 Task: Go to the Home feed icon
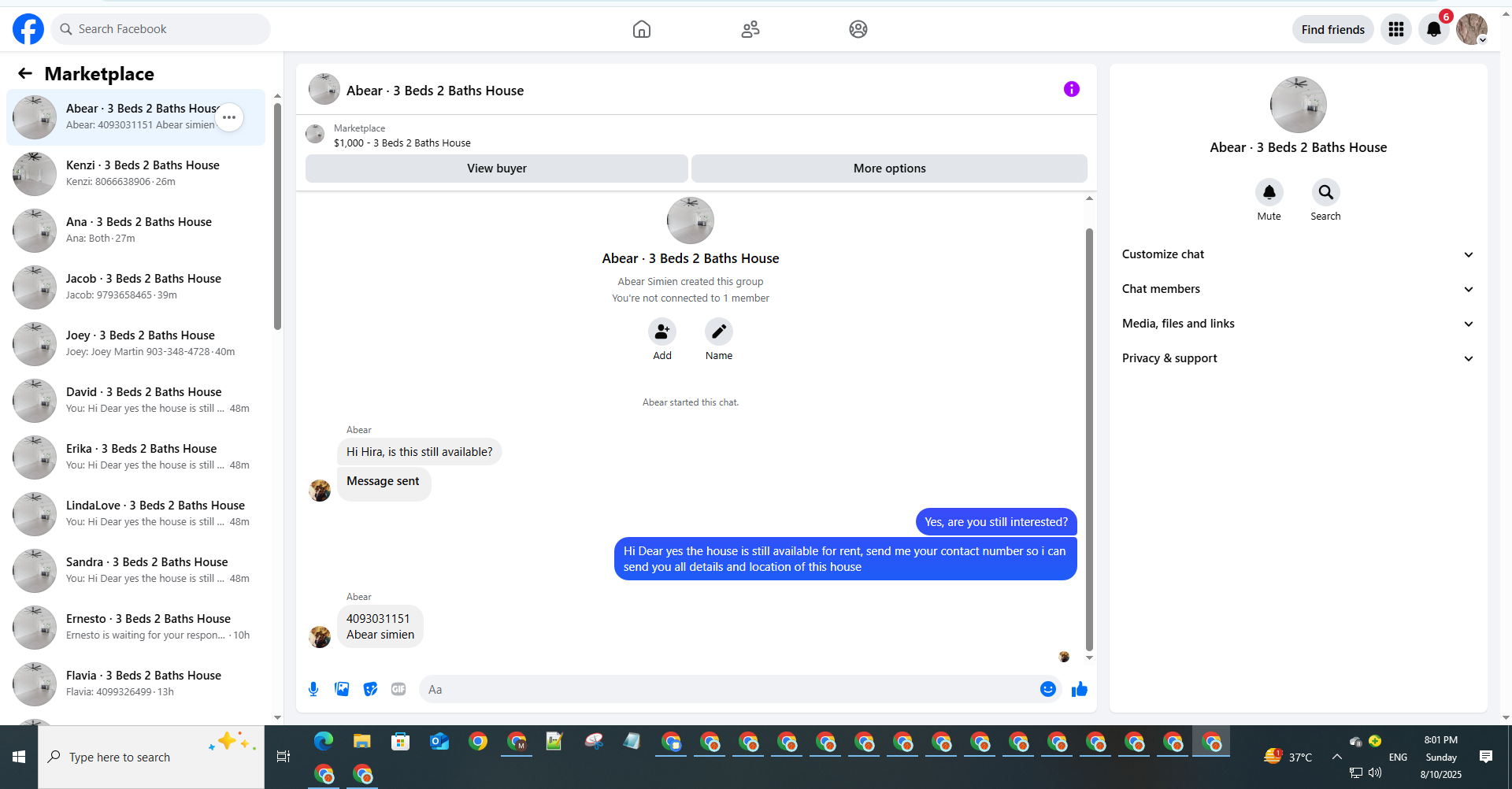point(642,29)
